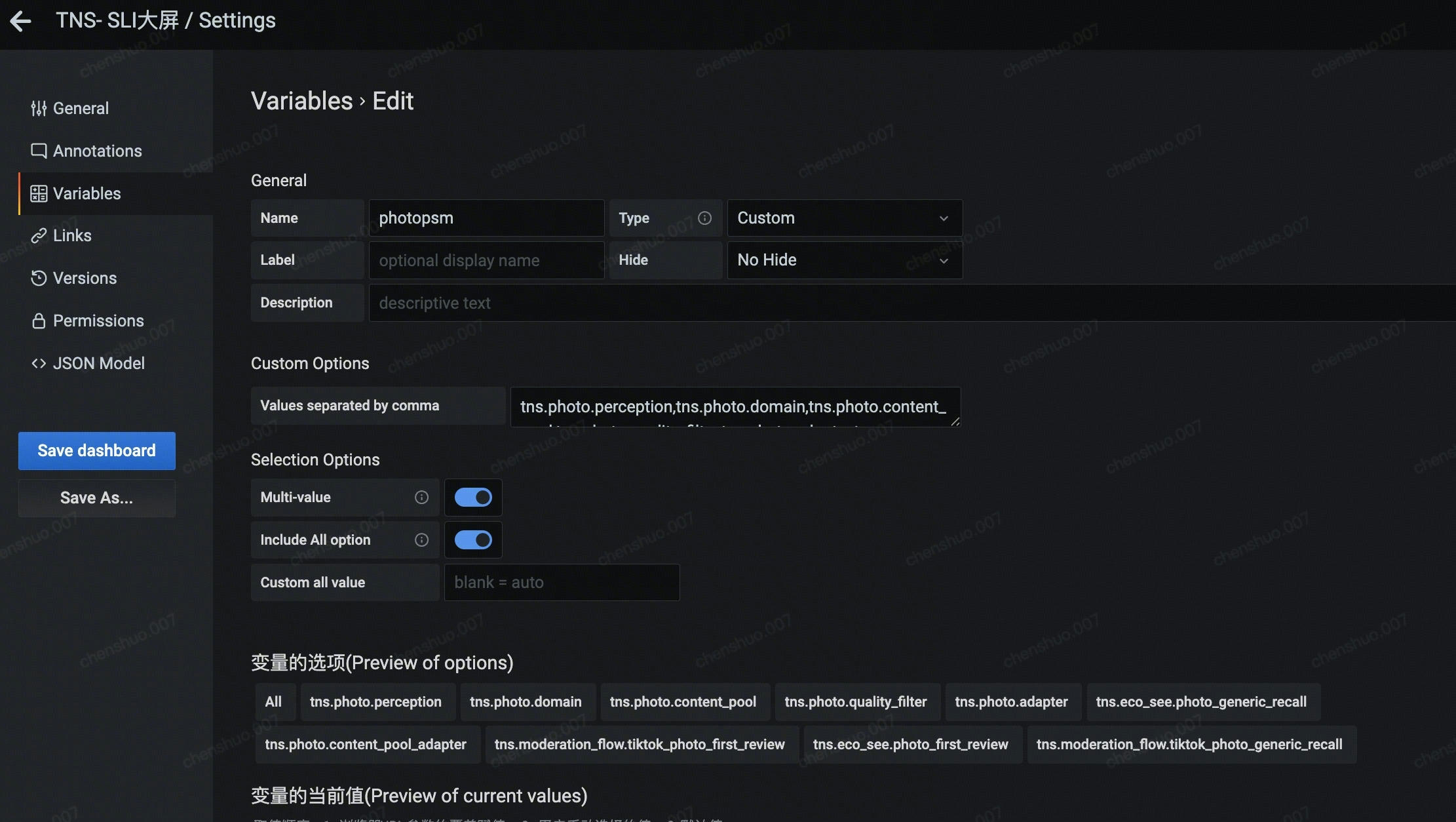The width and height of the screenshot is (1456, 822).
Task: Click the Annotations comment icon
Action: pos(39,151)
